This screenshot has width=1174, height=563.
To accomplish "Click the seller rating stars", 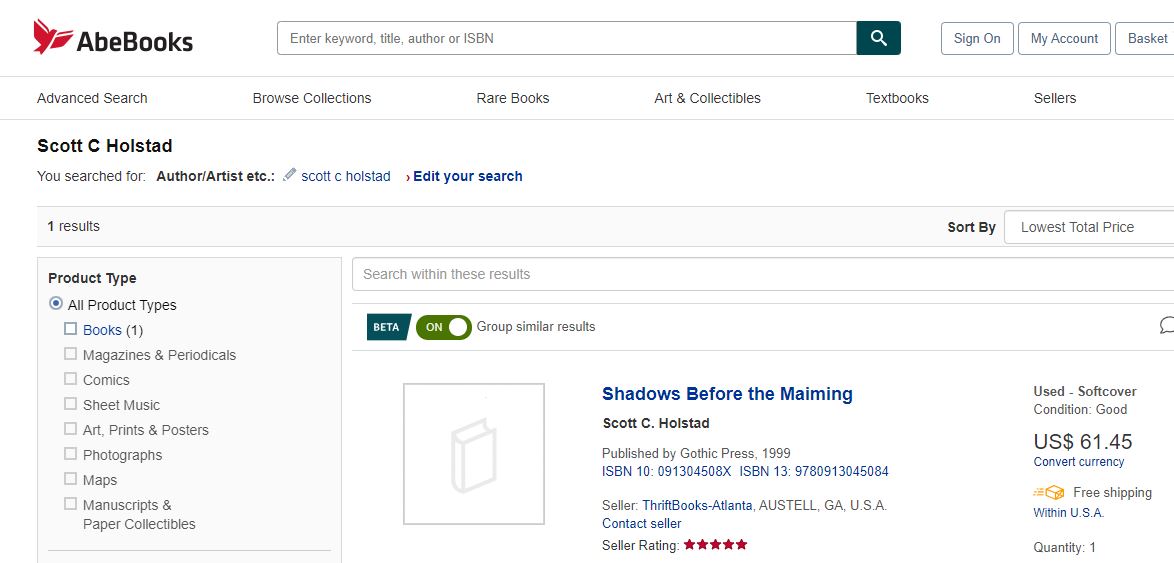I will tap(715, 545).
